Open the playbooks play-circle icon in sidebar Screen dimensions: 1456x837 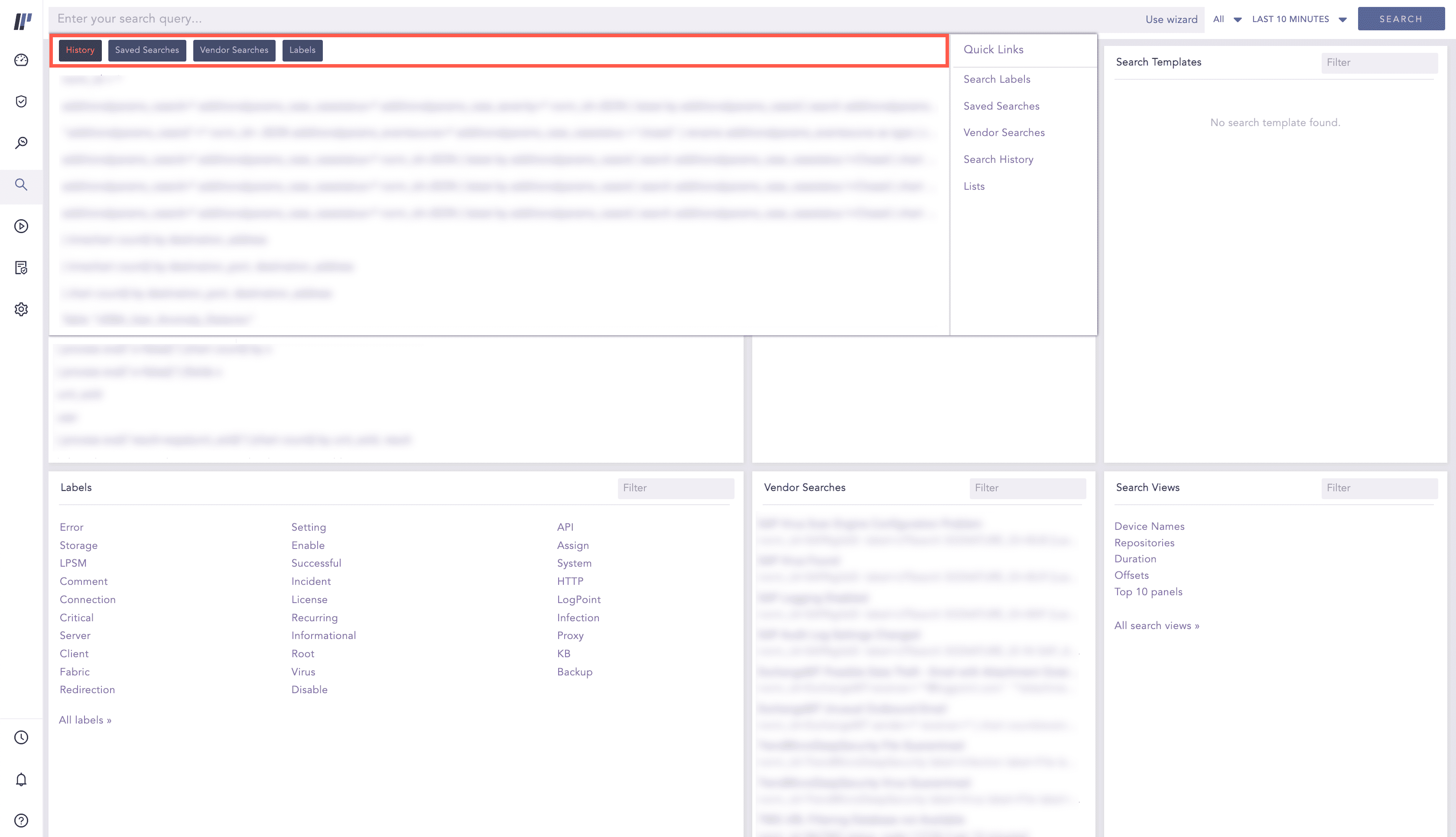tap(21, 226)
